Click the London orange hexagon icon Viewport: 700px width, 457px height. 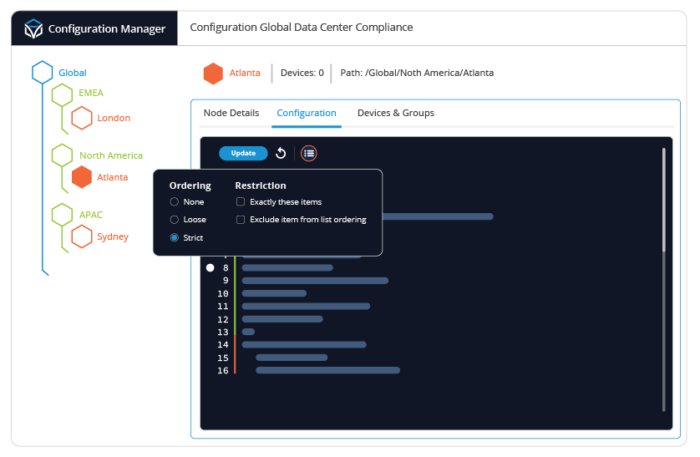[82, 118]
